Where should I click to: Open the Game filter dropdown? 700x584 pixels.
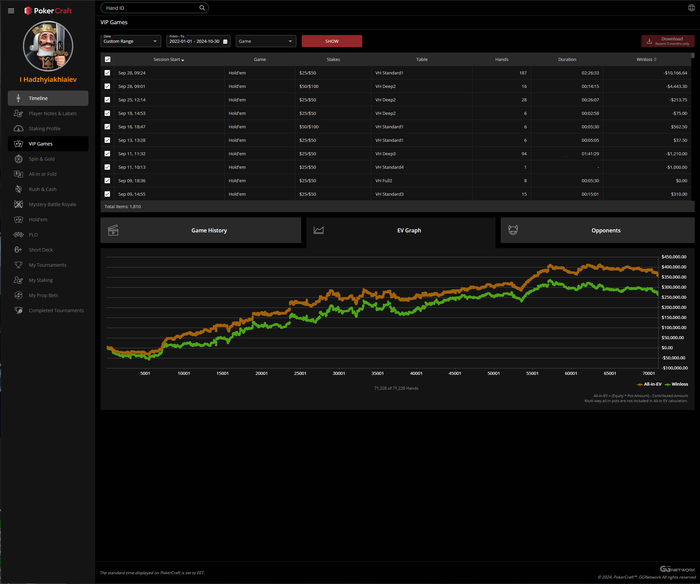(266, 41)
